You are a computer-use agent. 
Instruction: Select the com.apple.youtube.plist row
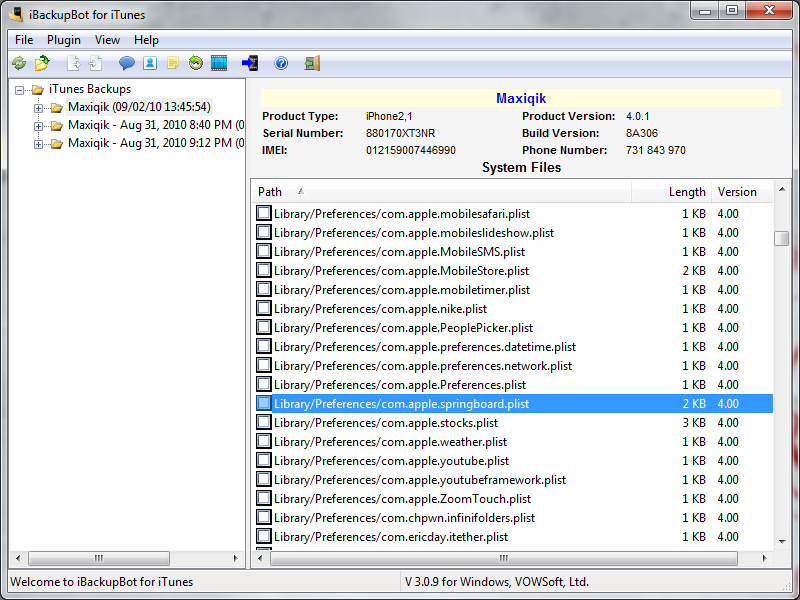[513, 460]
